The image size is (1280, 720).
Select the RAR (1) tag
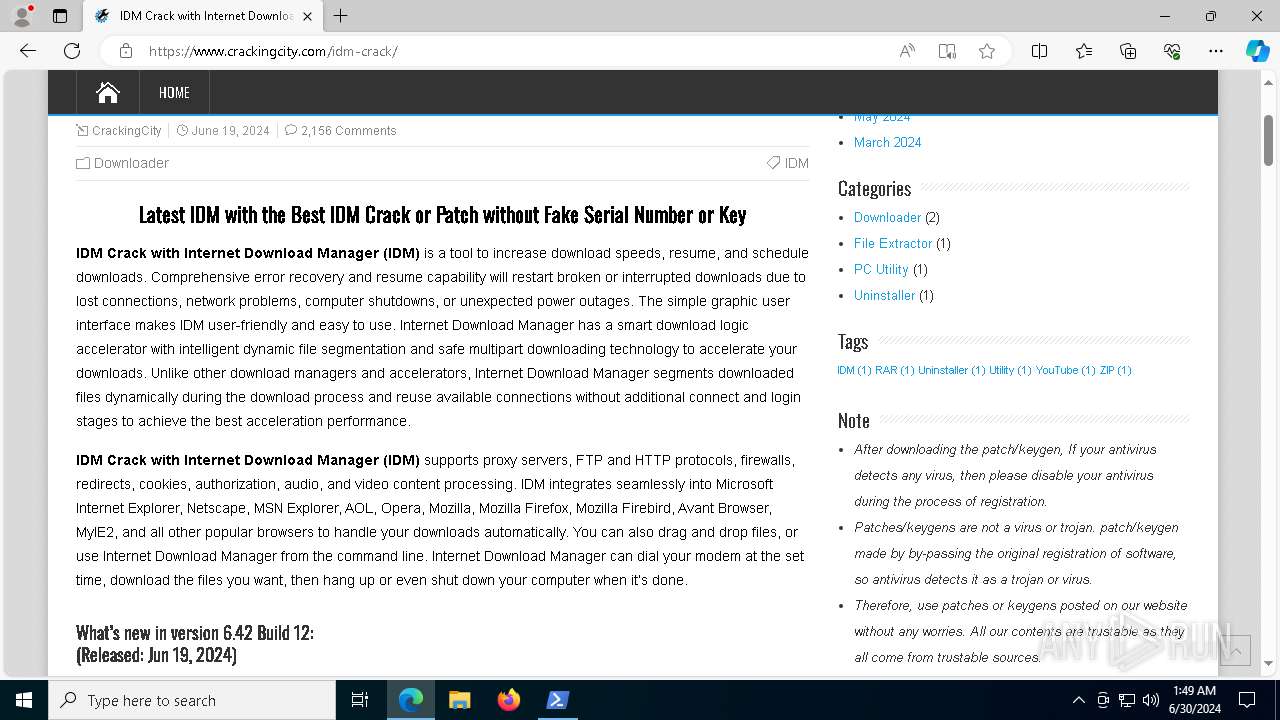pos(894,370)
